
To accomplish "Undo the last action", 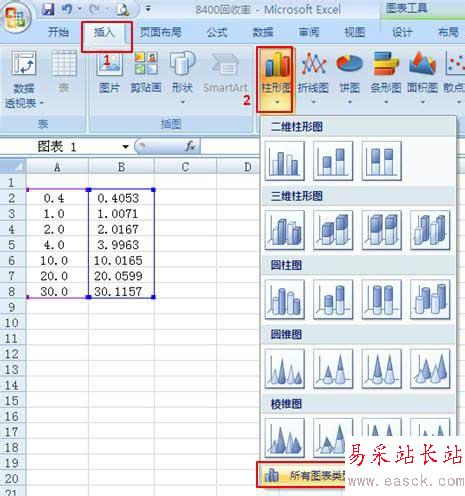I will click(67, 9).
